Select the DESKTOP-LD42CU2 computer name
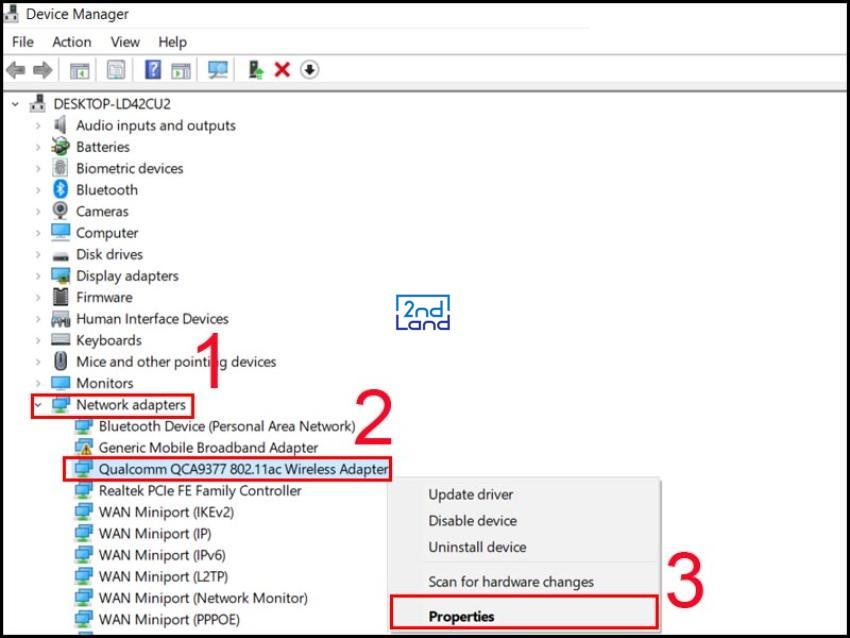 (112, 104)
